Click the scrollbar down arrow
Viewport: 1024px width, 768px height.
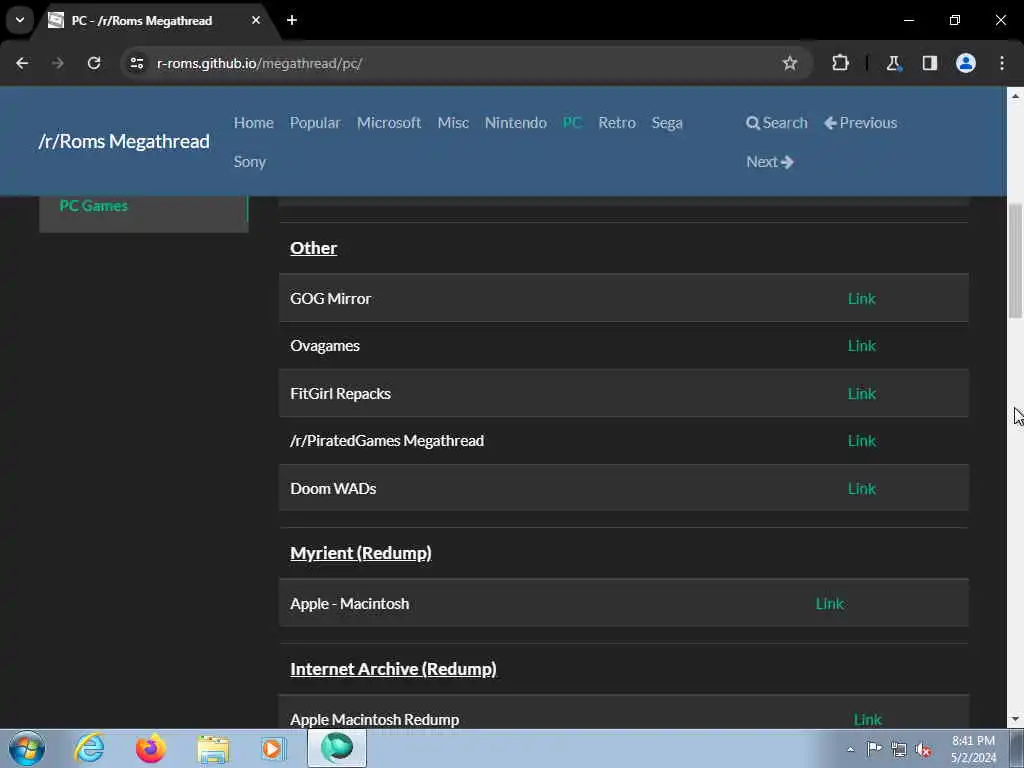tap(1015, 720)
